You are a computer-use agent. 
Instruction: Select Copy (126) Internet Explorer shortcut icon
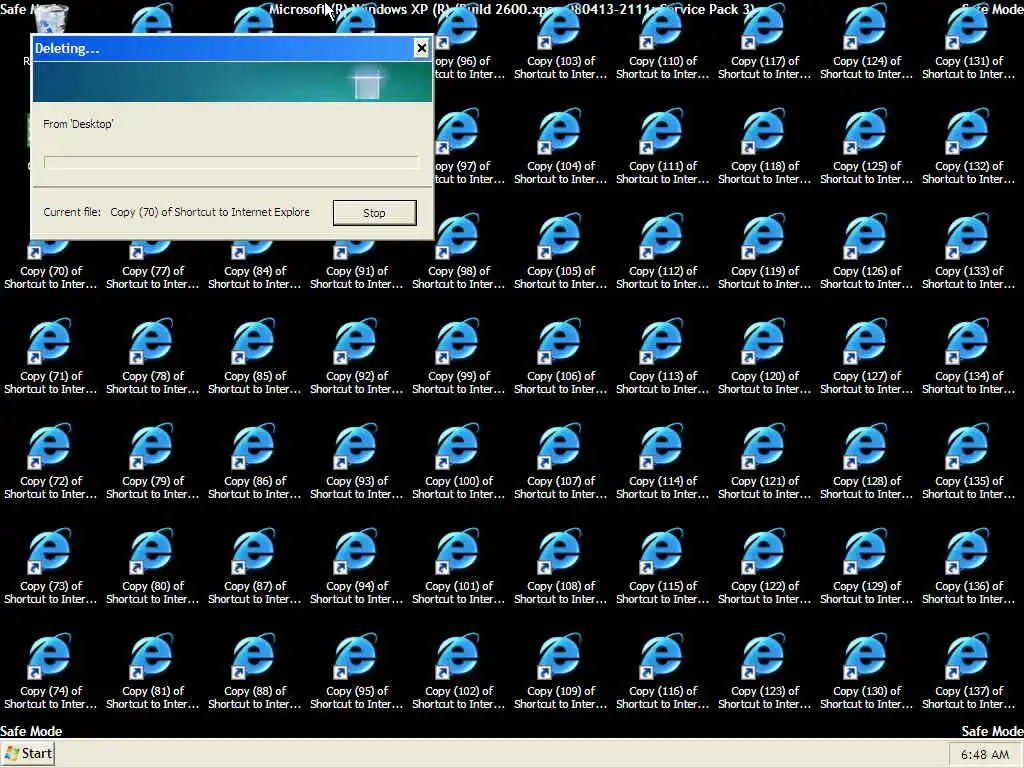coord(865,236)
